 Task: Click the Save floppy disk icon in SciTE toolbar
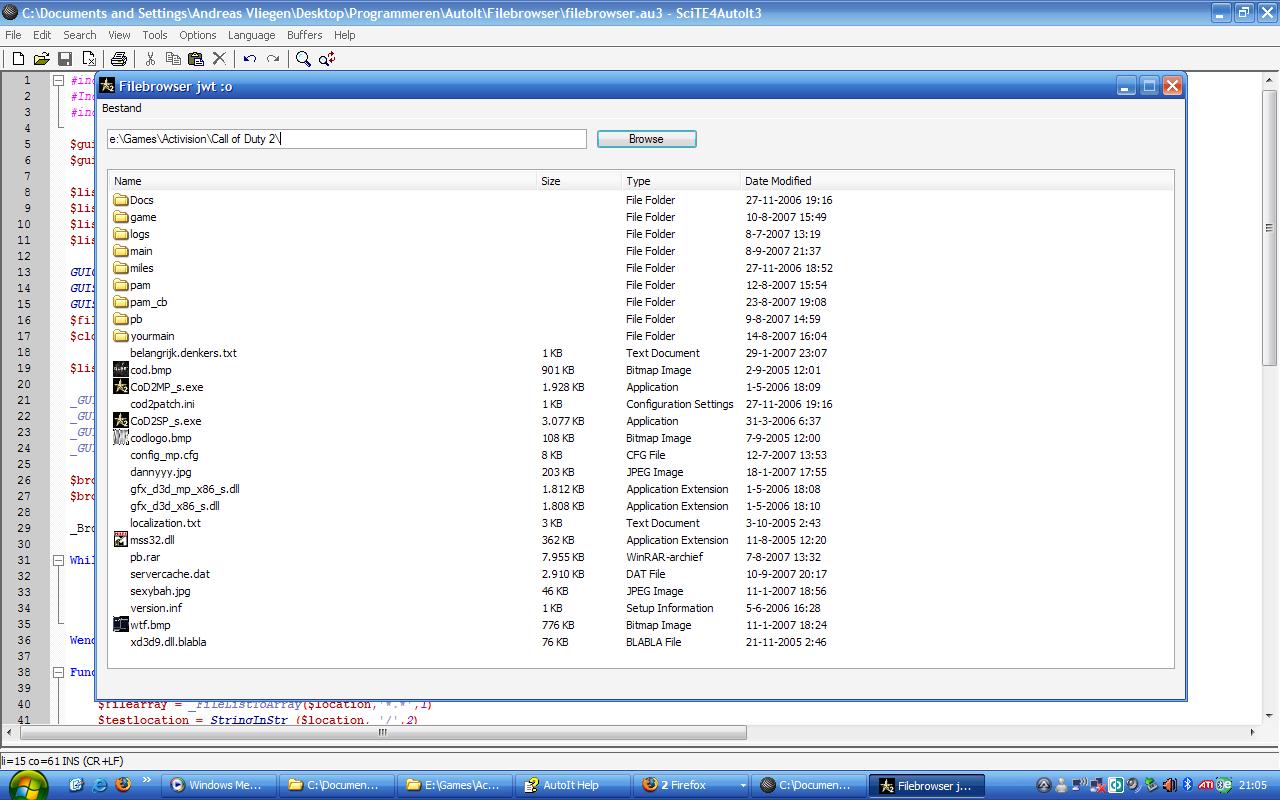pos(65,59)
